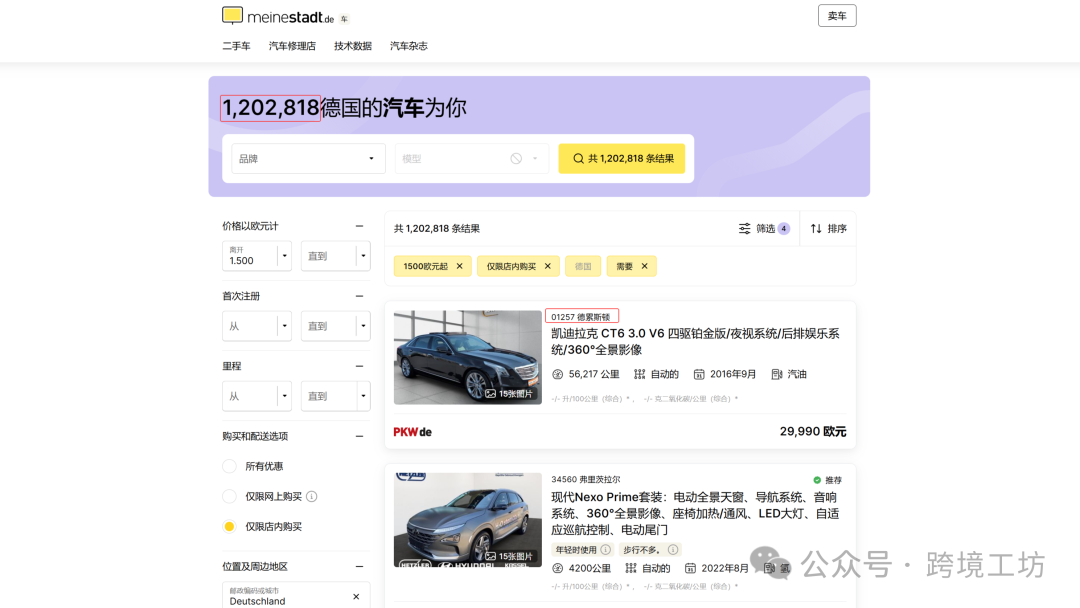
Task: Select the 所有优惠 radio button
Action: coord(228,466)
